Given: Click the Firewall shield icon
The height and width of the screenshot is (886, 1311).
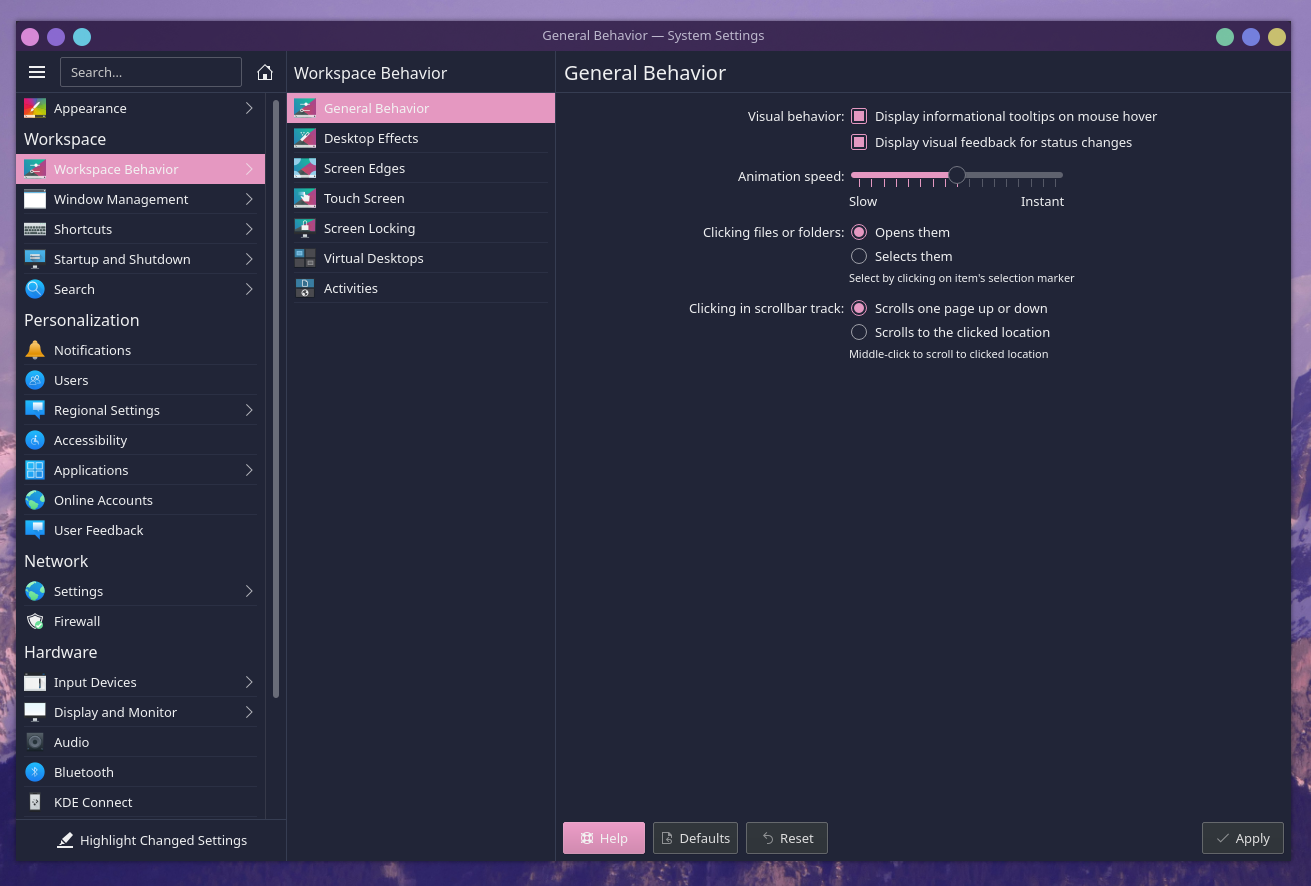Looking at the screenshot, I should click(x=35, y=621).
